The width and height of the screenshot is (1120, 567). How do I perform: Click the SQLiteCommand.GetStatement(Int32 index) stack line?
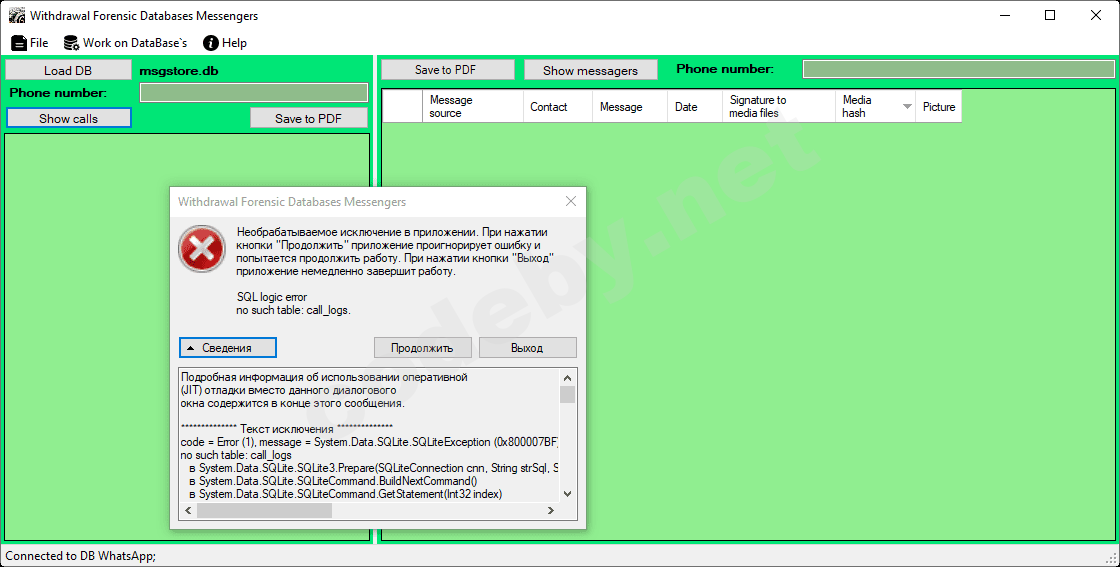346,493
